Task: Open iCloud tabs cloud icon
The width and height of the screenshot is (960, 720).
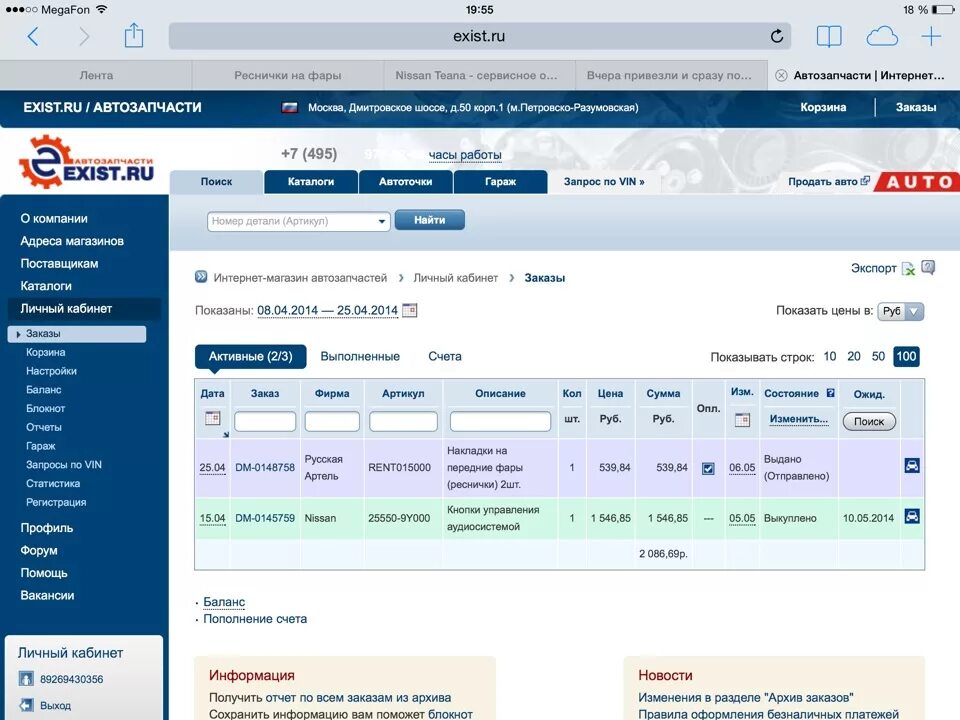Action: [x=882, y=37]
